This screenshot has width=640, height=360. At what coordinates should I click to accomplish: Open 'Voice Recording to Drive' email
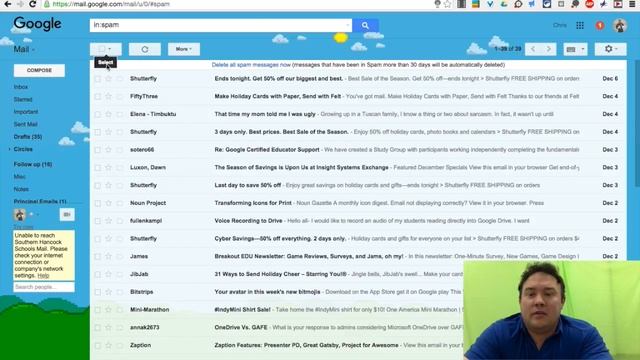click(x=248, y=221)
